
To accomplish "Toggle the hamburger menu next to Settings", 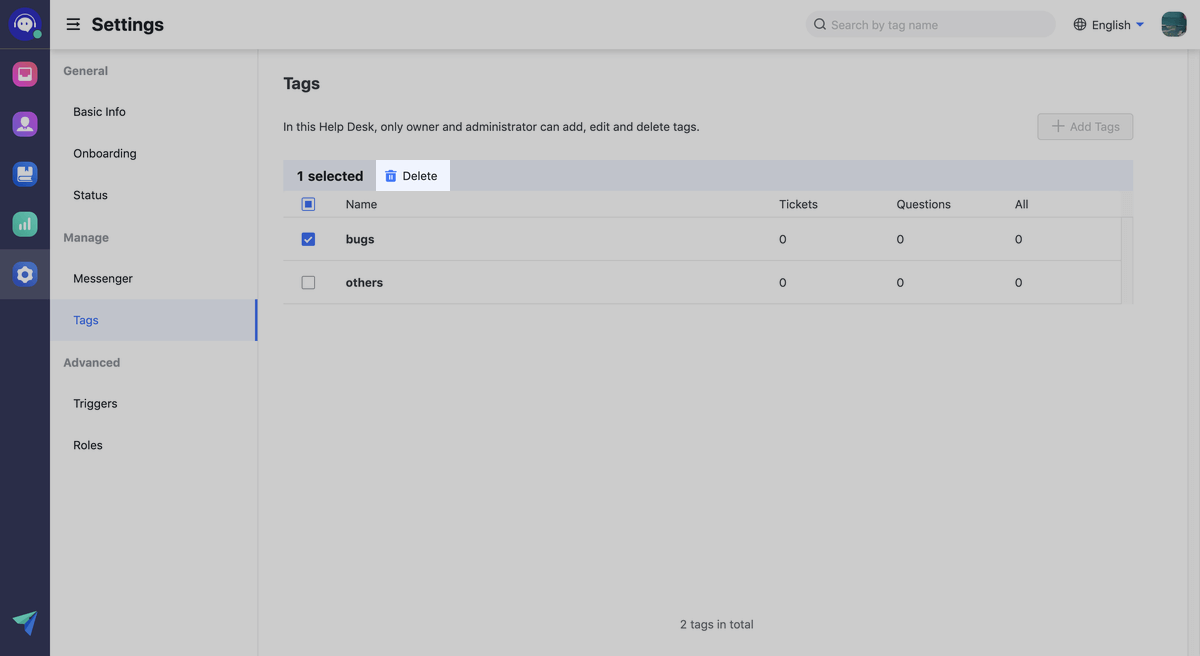I will tap(73, 24).
